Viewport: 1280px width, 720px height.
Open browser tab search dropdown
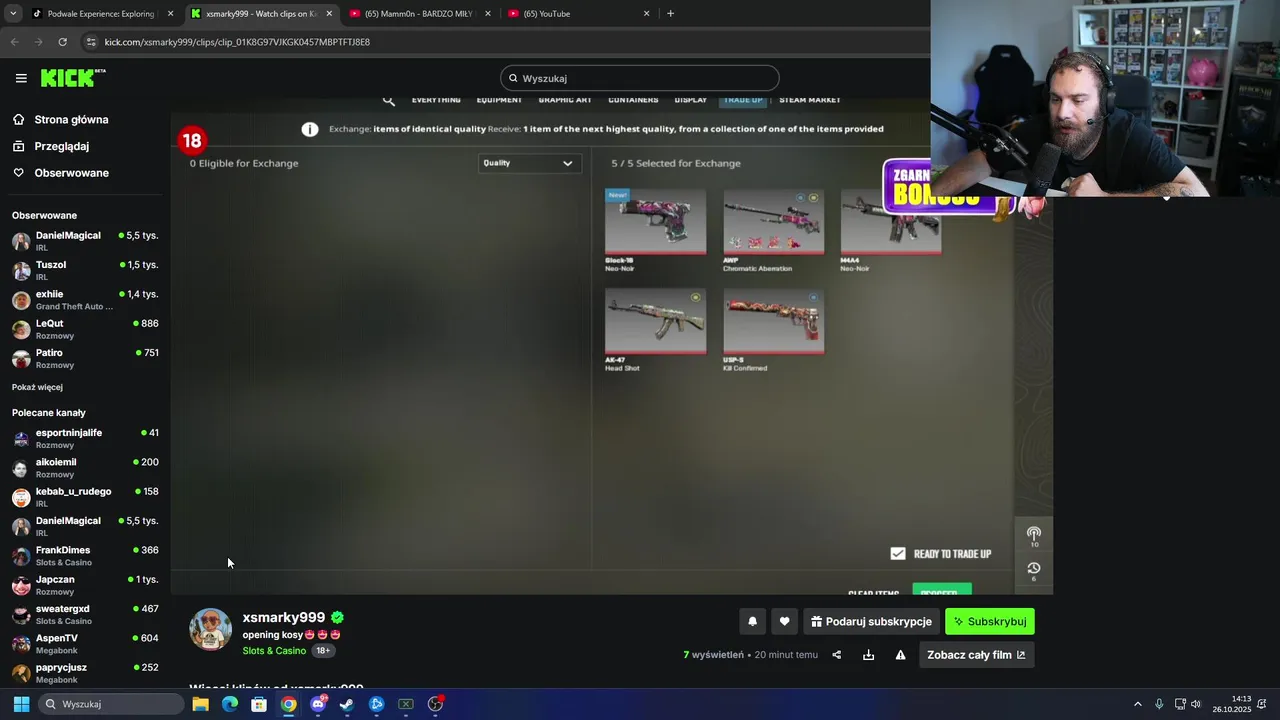(13, 14)
